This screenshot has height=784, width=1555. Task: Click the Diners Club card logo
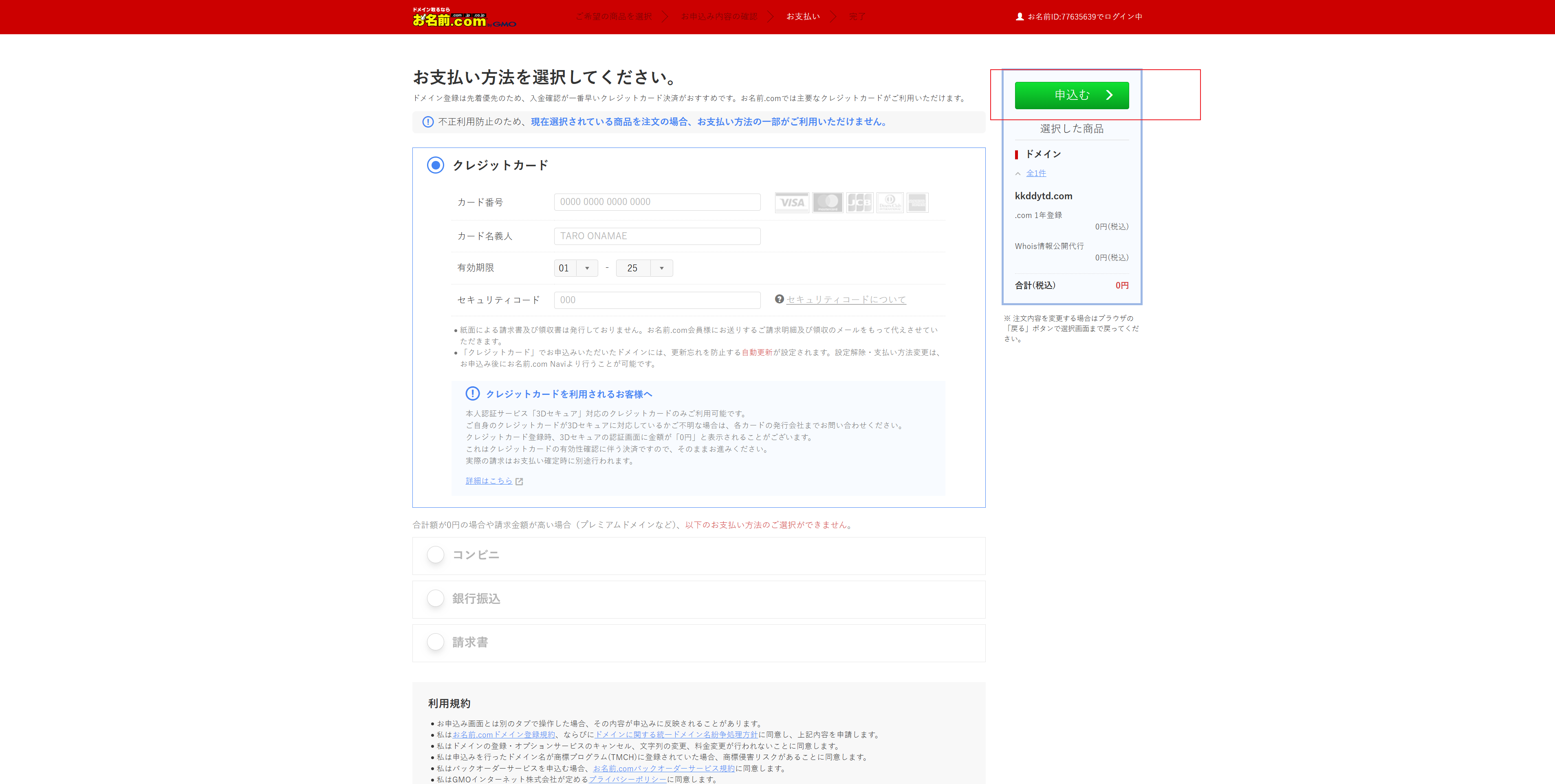coord(890,202)
